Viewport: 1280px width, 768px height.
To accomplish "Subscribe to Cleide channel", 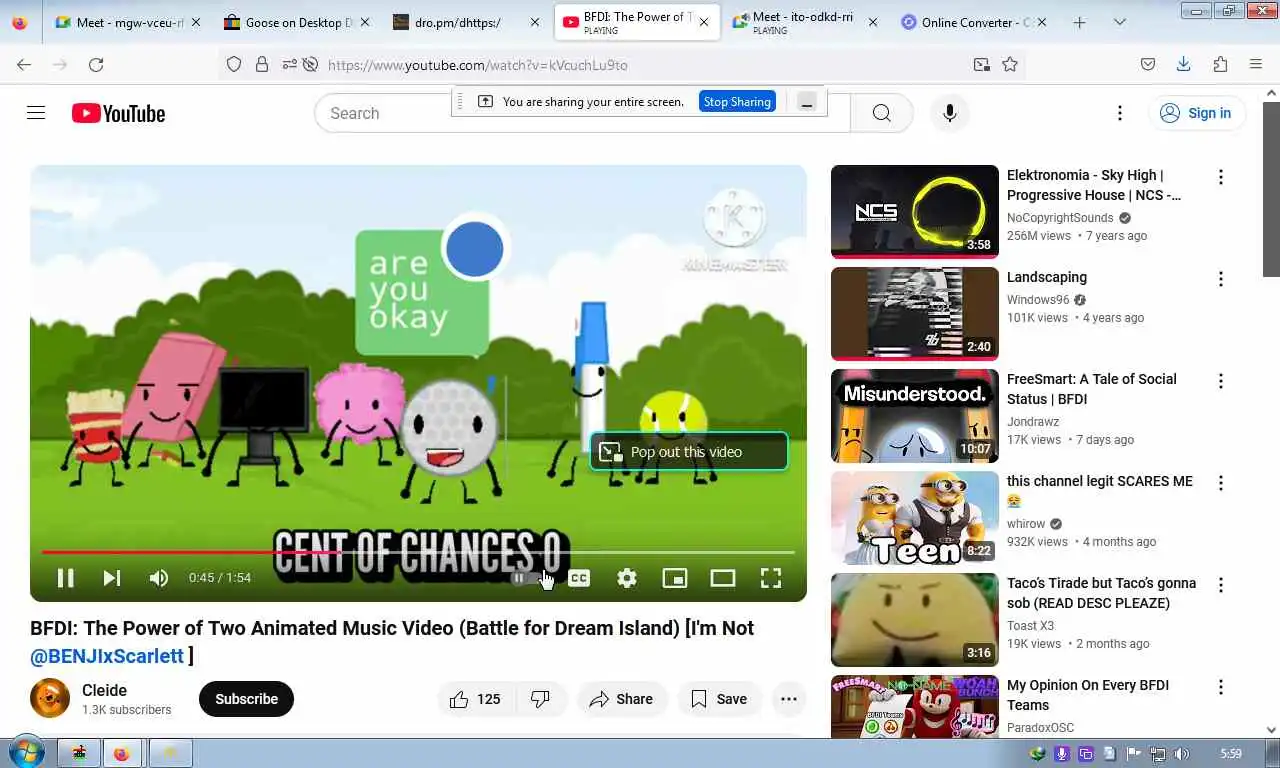I will (246, 699).
